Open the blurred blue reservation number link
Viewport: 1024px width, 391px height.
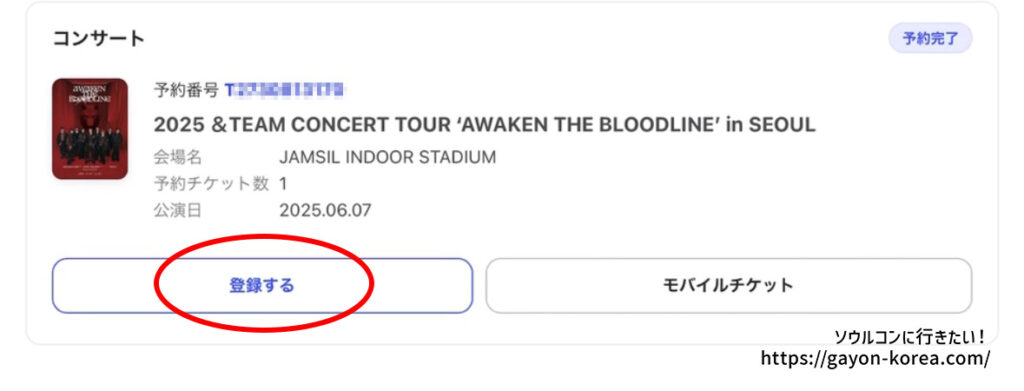click(x=285, y=89)
